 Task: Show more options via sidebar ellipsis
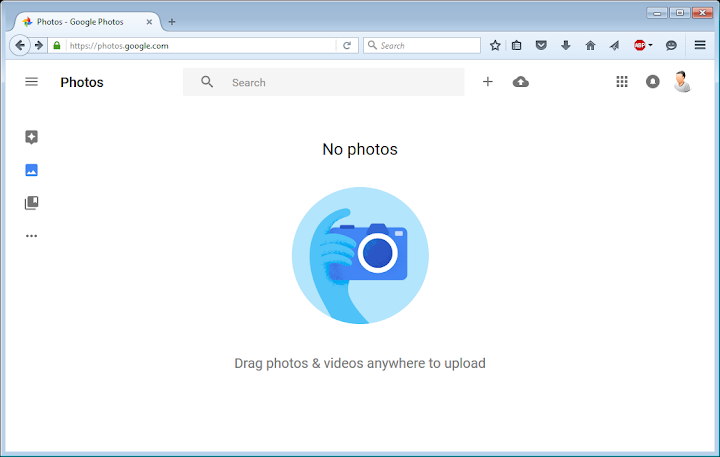[x=31, y=236]
